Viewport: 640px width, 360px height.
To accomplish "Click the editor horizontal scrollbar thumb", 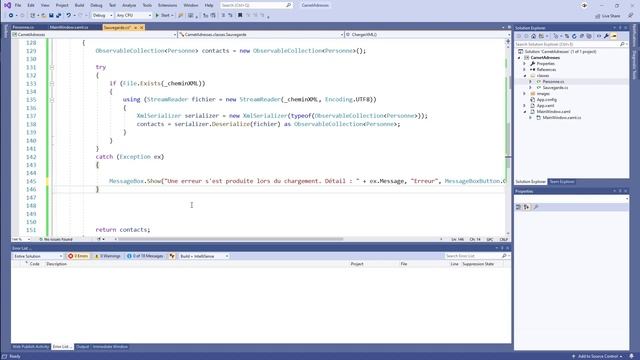I will [230, 239].
